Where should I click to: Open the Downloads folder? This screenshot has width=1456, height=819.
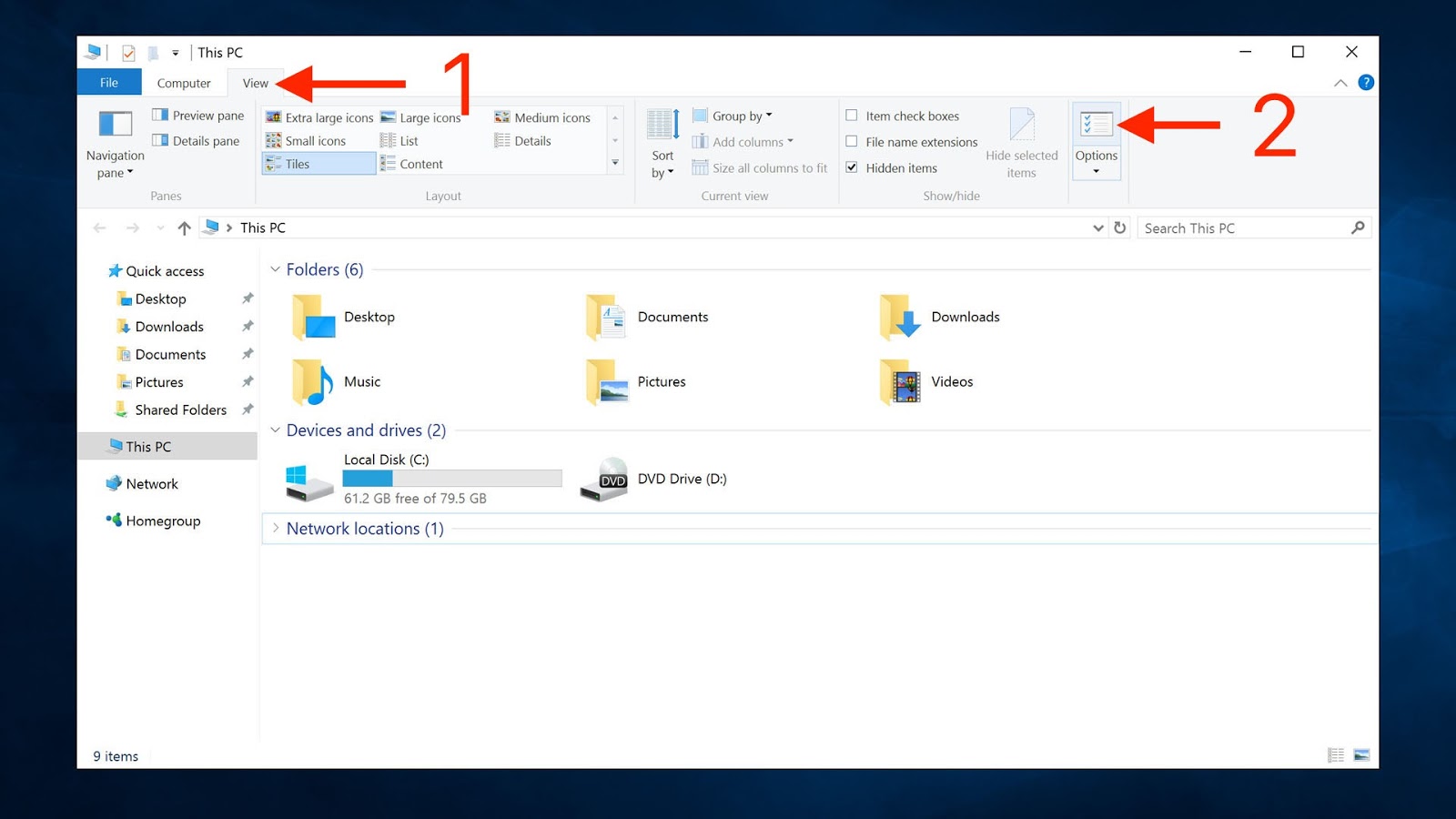point(965,317)
